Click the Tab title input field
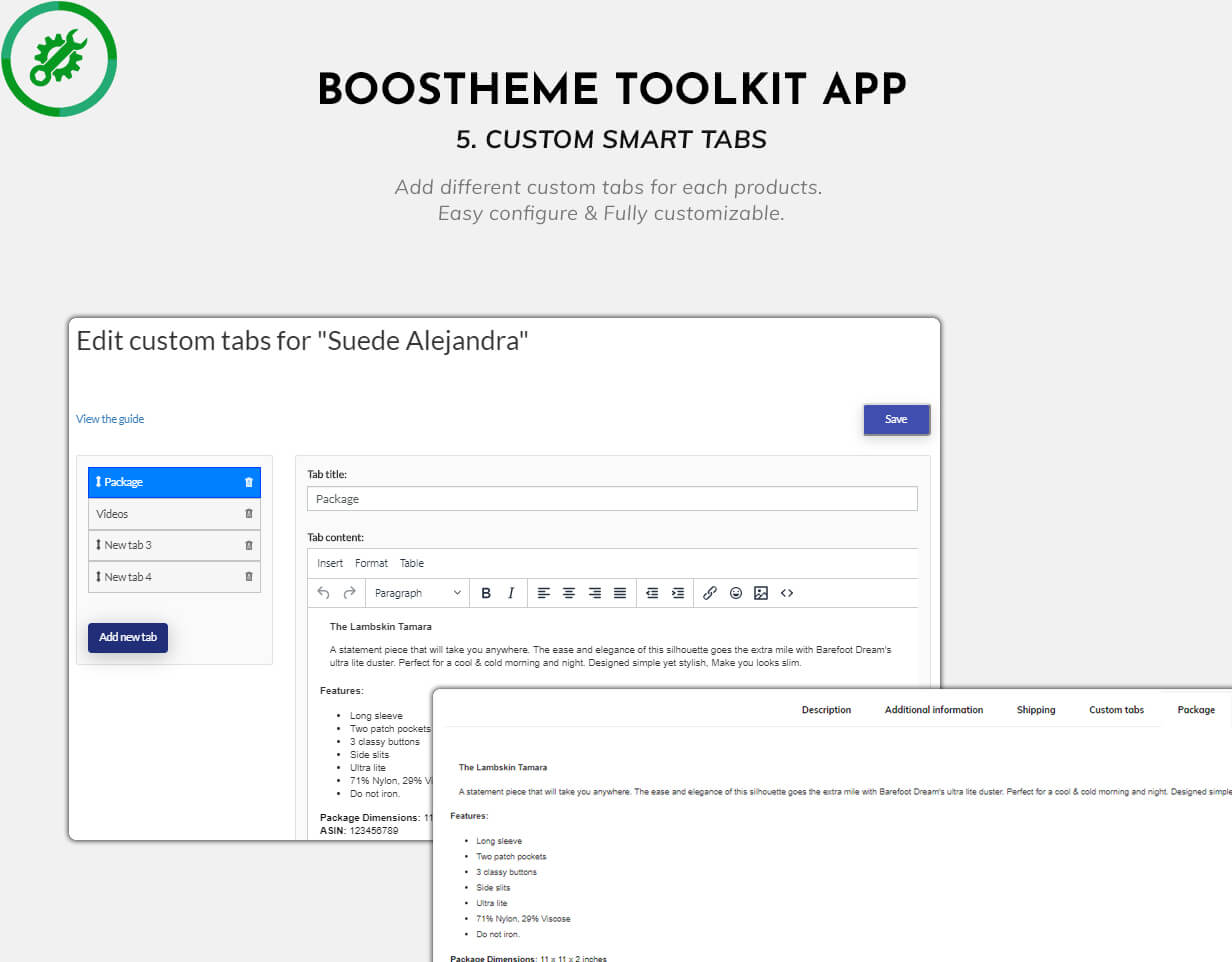This screenshot has width=1232, height=962. [612, 499]
